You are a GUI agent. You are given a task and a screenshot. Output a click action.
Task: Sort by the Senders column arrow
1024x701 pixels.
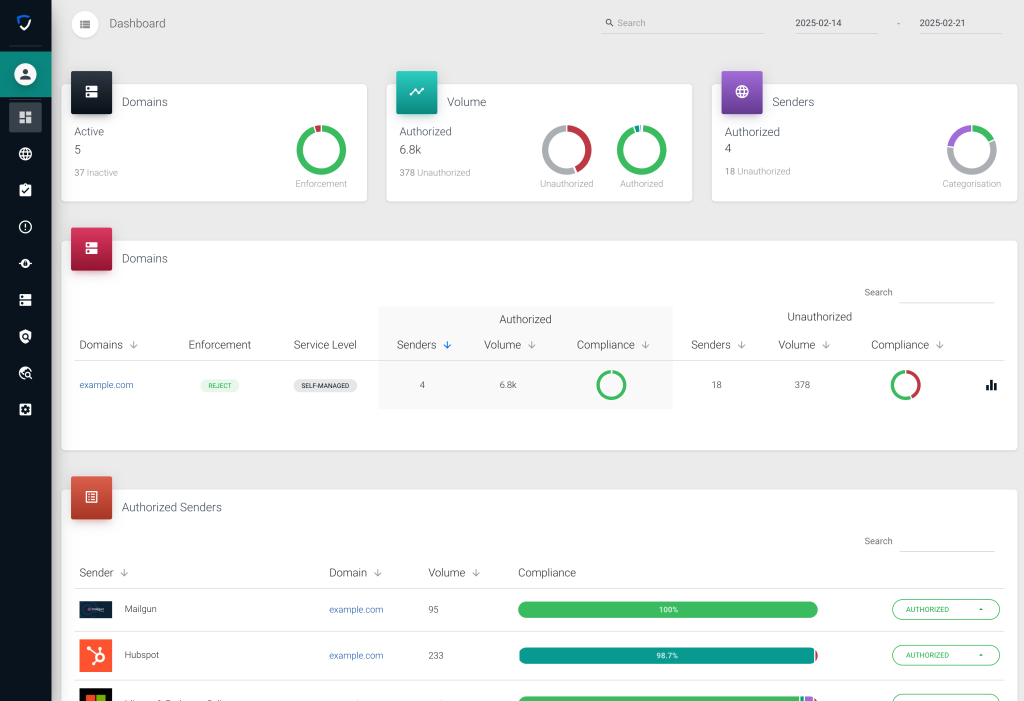[x=447, y=344]
